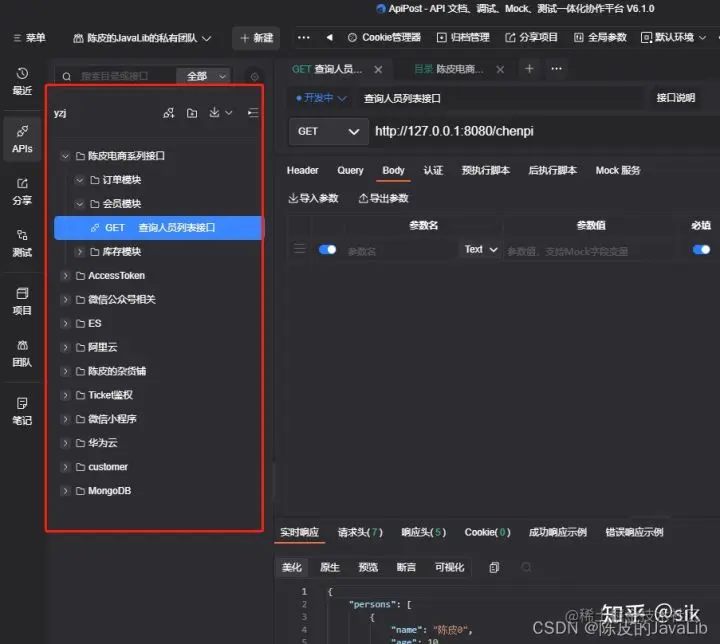This screenshot has width=720, height=644.
Task: Open the 最近 recent history sidebar icon
Action: 22,81
